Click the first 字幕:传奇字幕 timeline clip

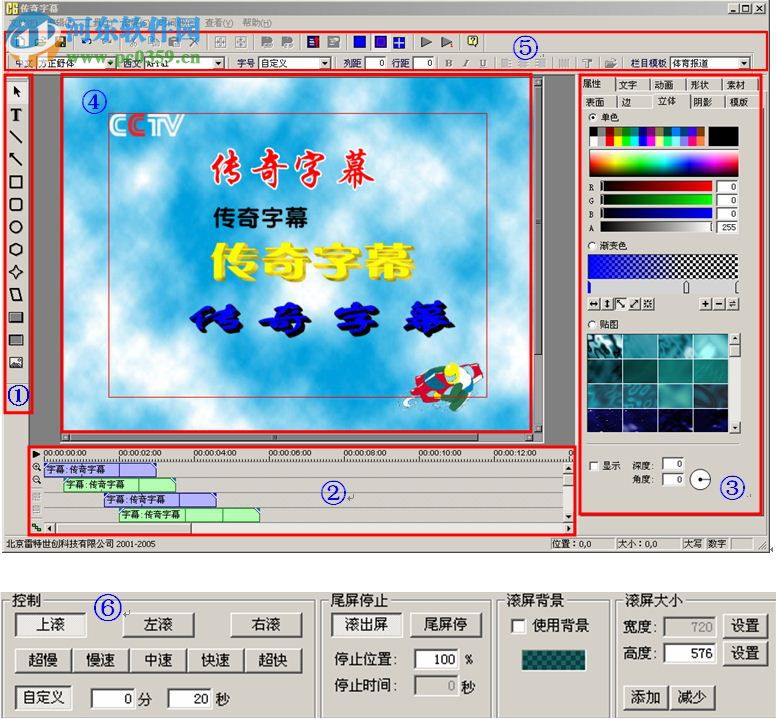(x=100, y=470)
